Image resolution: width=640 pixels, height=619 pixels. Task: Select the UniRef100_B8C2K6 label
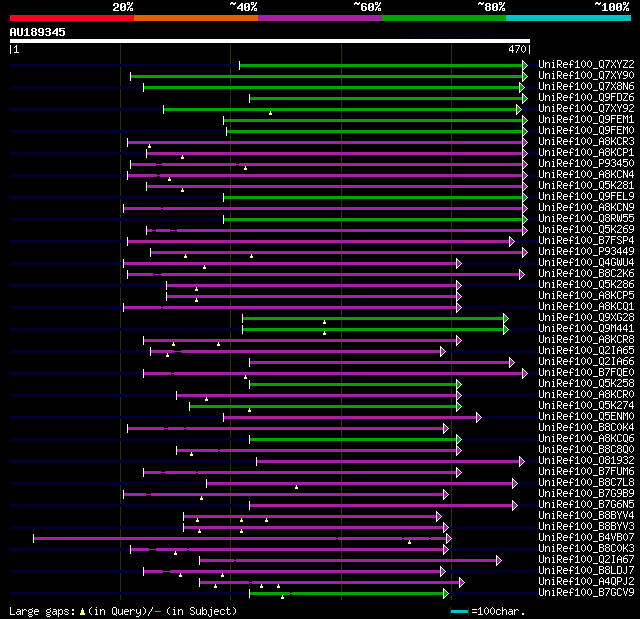(x=586, y=274)
